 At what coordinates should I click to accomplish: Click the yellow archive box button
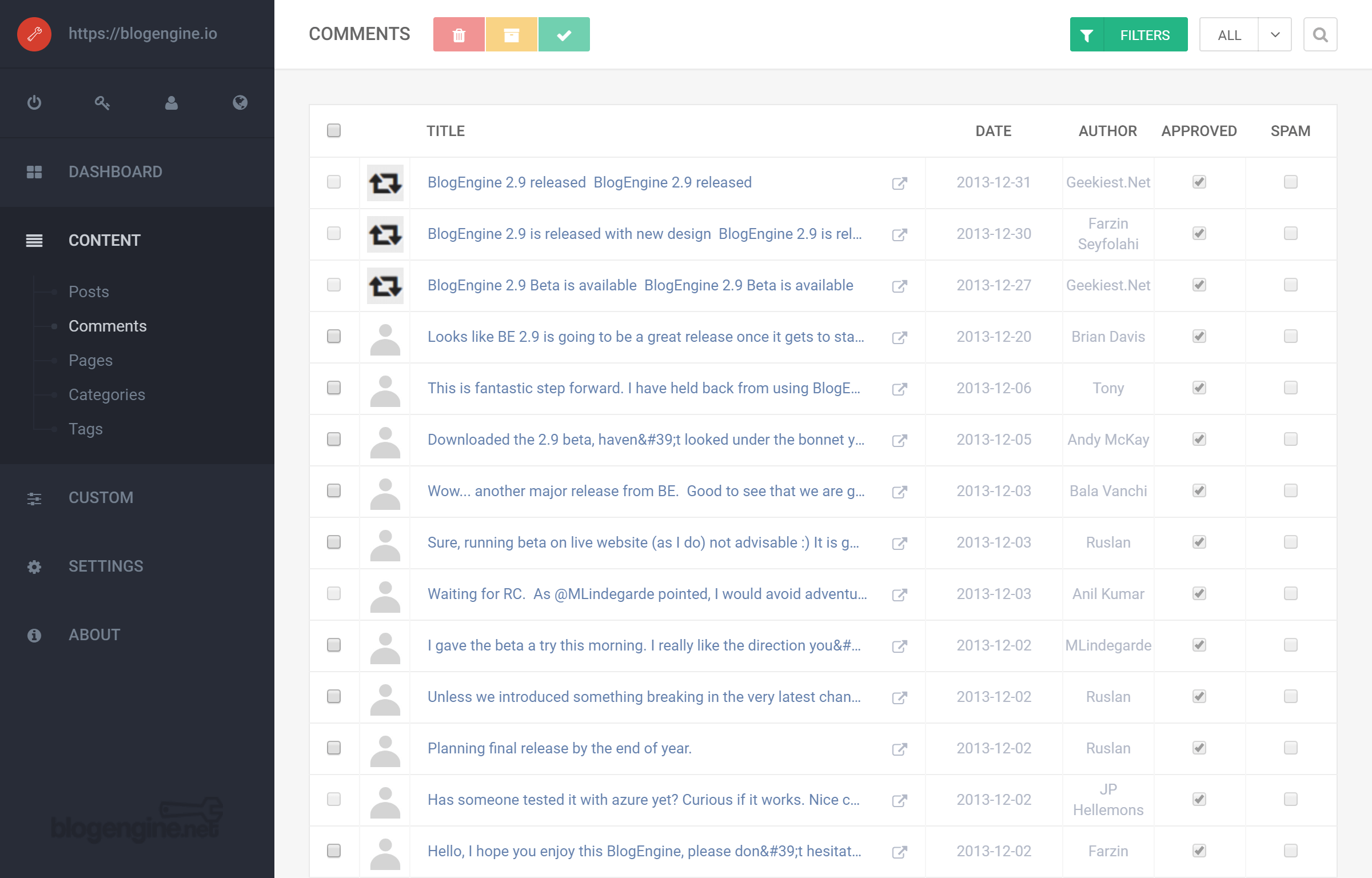pyautogui.click(x=512, y=34)
